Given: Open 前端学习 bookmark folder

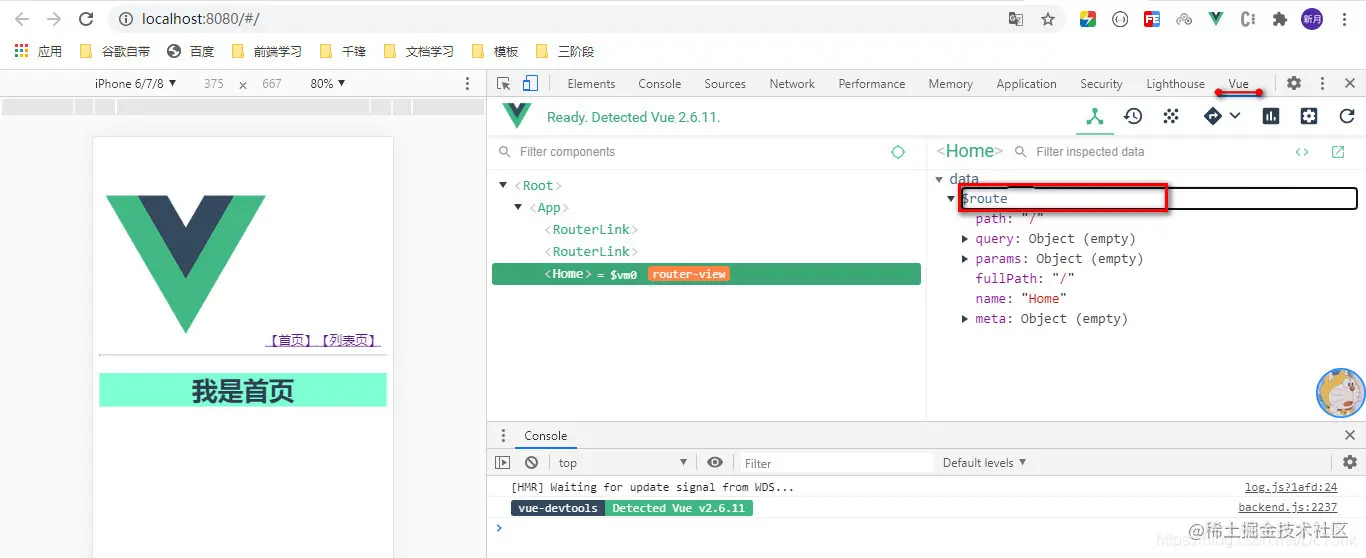Looking at the screenshot, I should click(267, 51).
